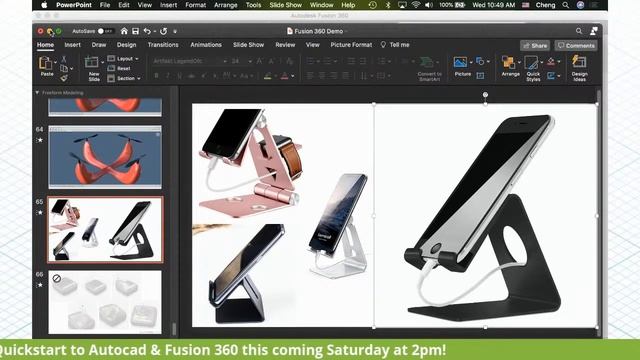Viewport: 640px width, 360px height.
Task: Click the Redo circular arrow icon
Action: pos(163,31)
